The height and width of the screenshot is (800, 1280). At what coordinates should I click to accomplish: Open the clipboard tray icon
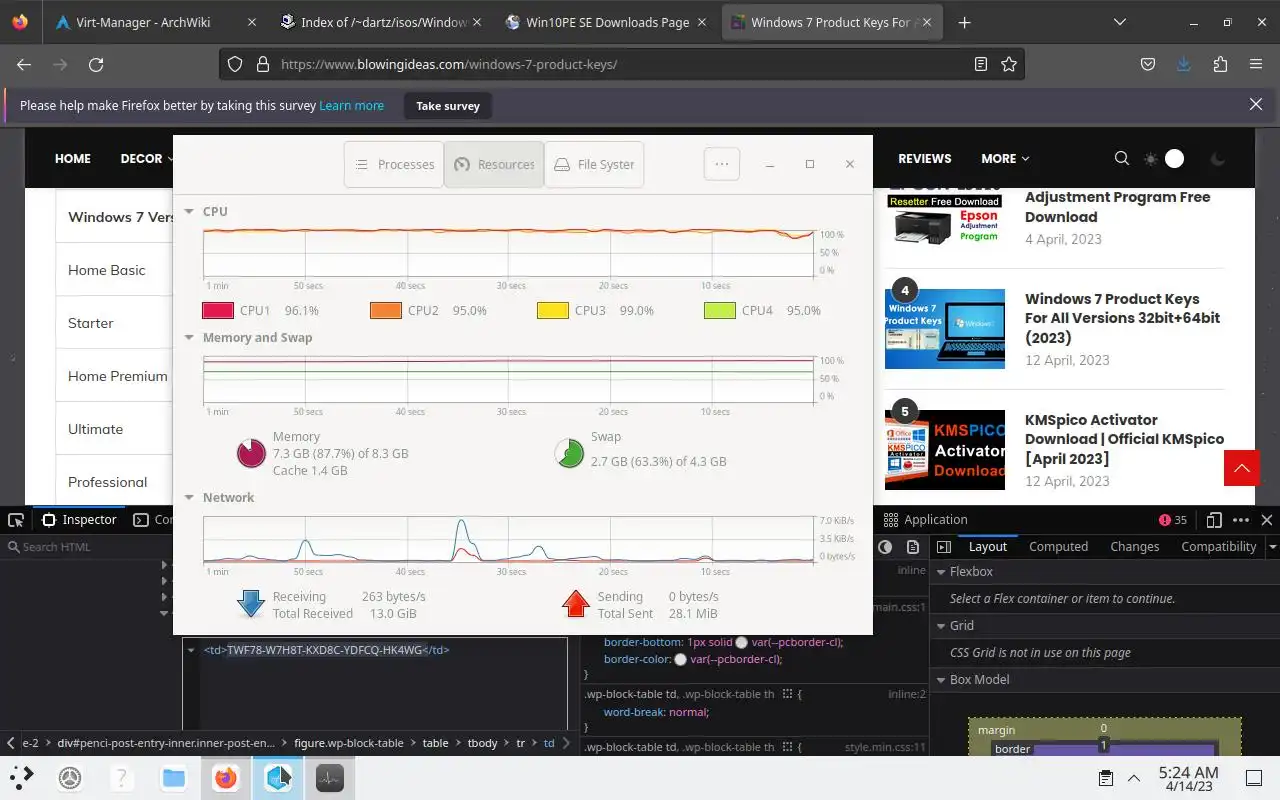(1106, 778)
